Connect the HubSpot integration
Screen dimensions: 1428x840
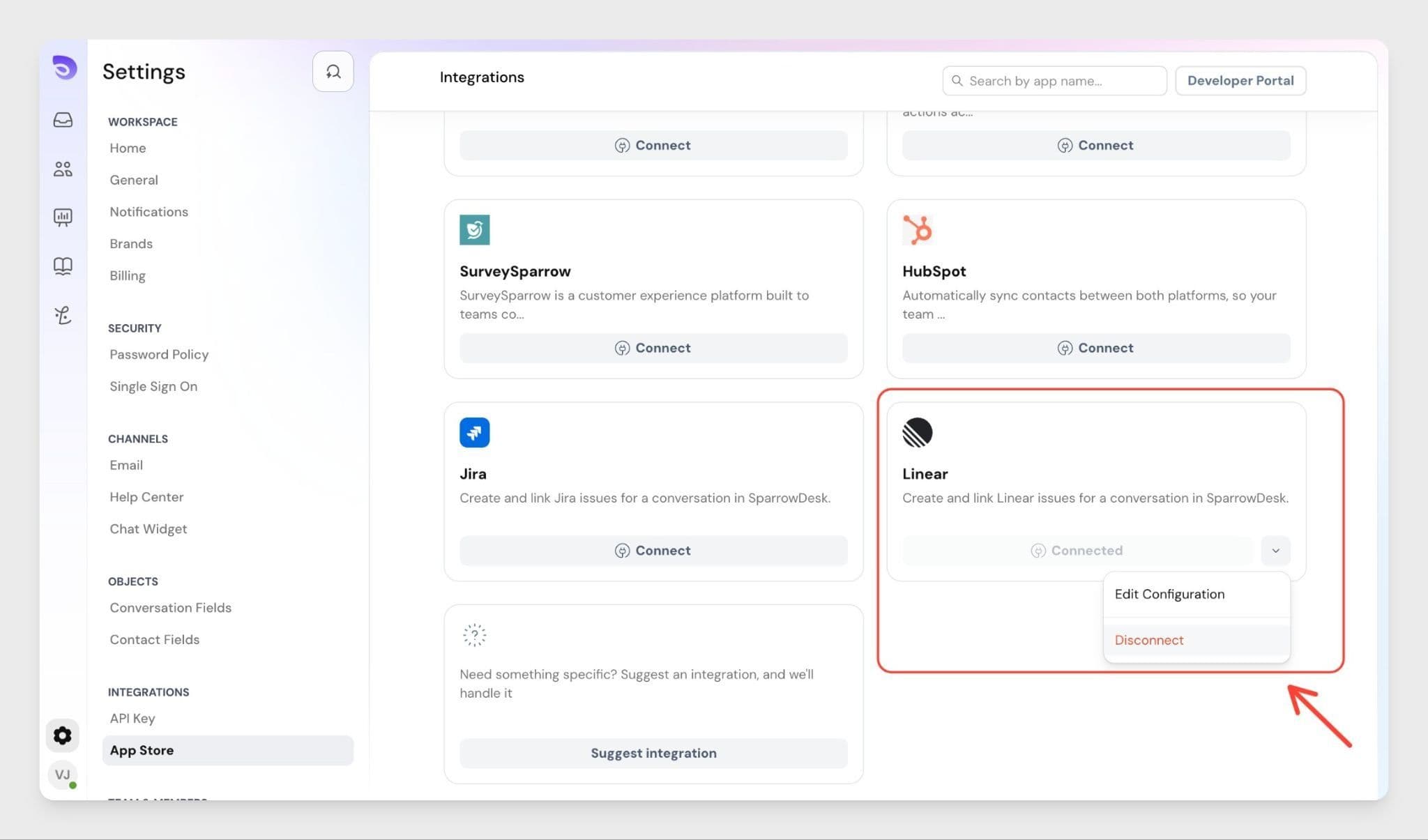pos(1095,348)
